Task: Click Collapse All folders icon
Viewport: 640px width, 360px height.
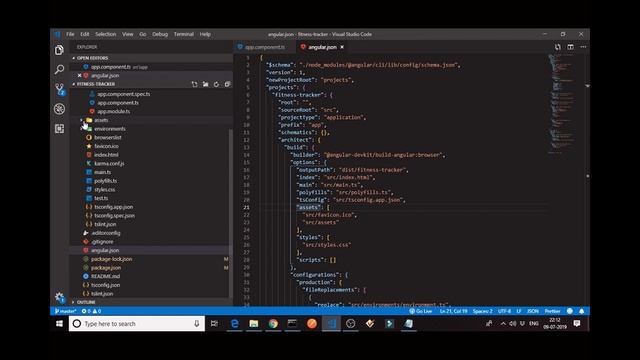Action: (x=227, y=84)
